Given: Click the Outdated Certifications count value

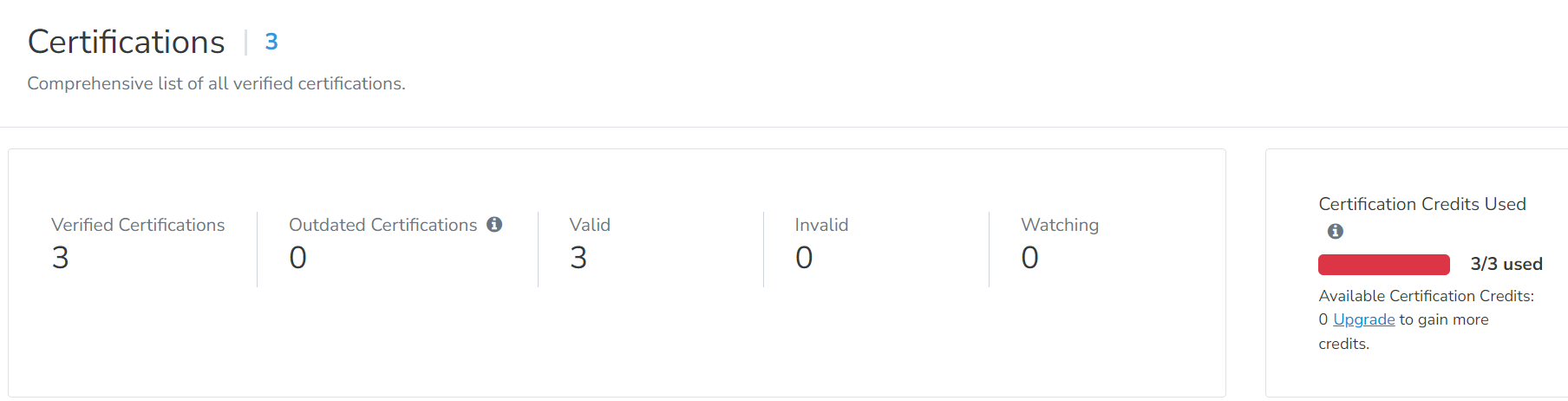Looking at the screenshot, I should click(x=297, y=258).
